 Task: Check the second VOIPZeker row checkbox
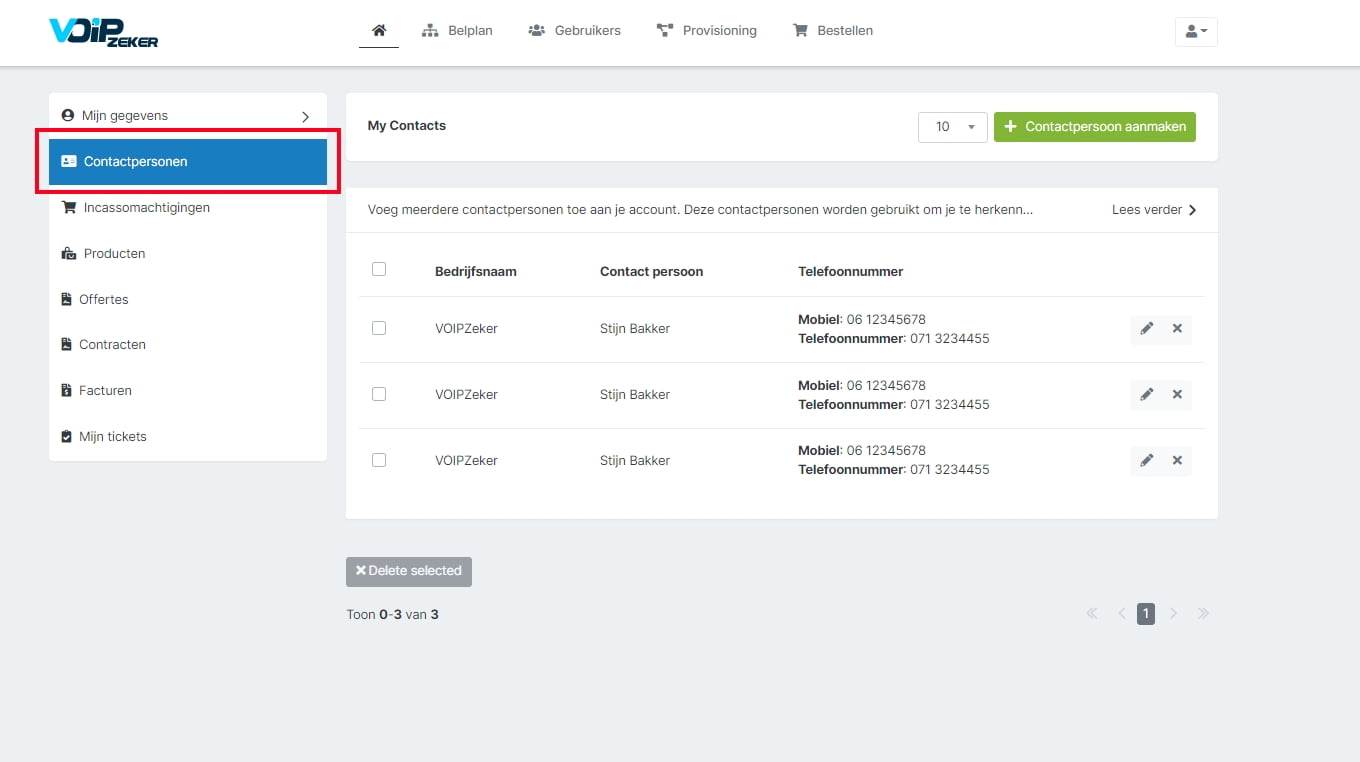pyautogui.click(x=379, y=394)
